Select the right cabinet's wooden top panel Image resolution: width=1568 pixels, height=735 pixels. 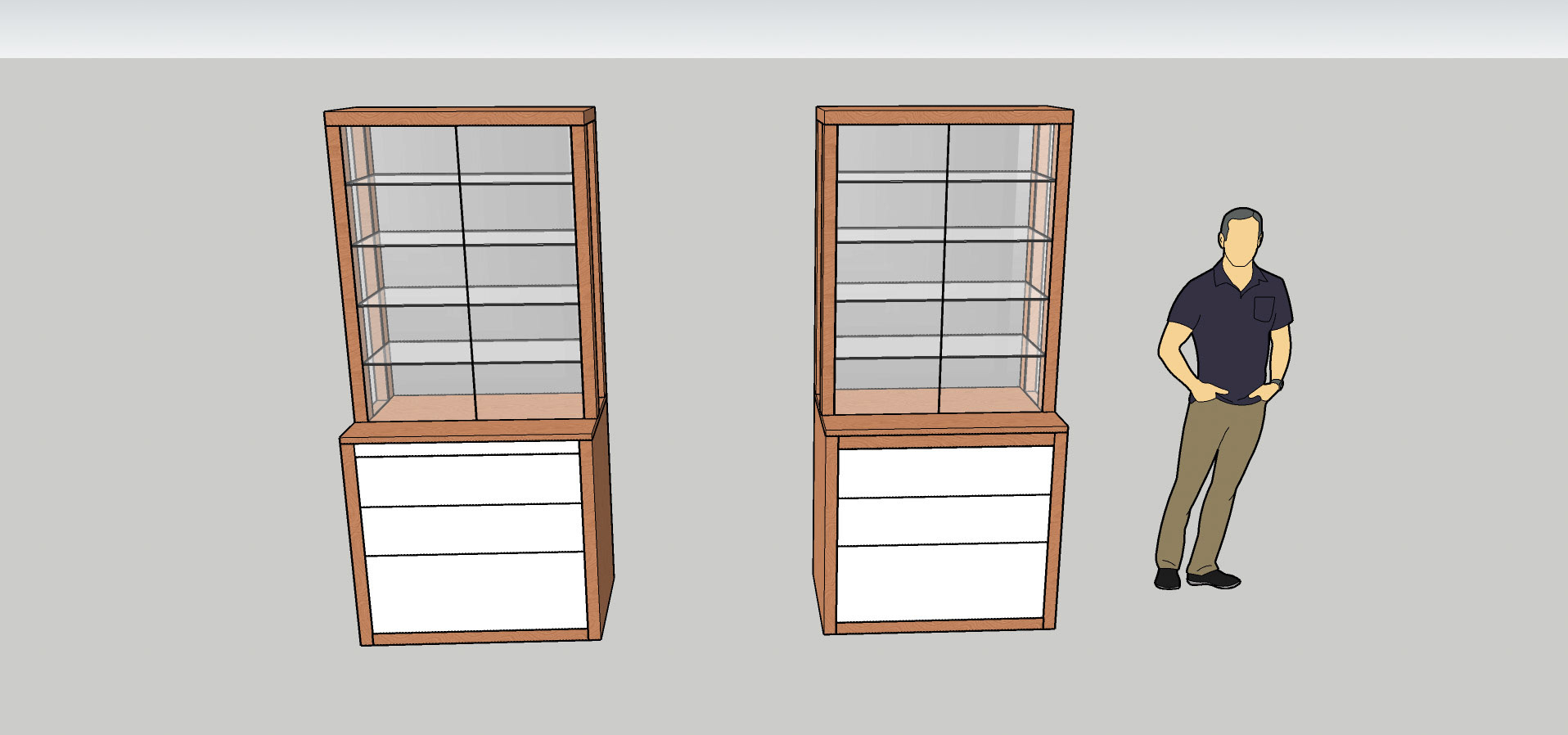(x=945, y=115)
